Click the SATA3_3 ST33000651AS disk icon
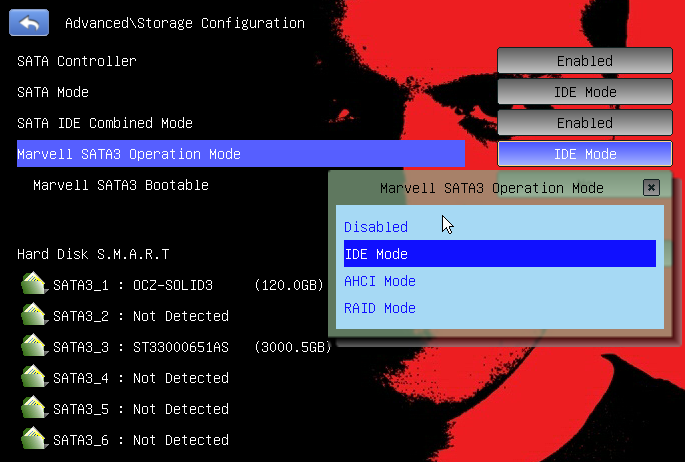Image resolution: width=685 pixels, height=462 pixels. point(34,346)
